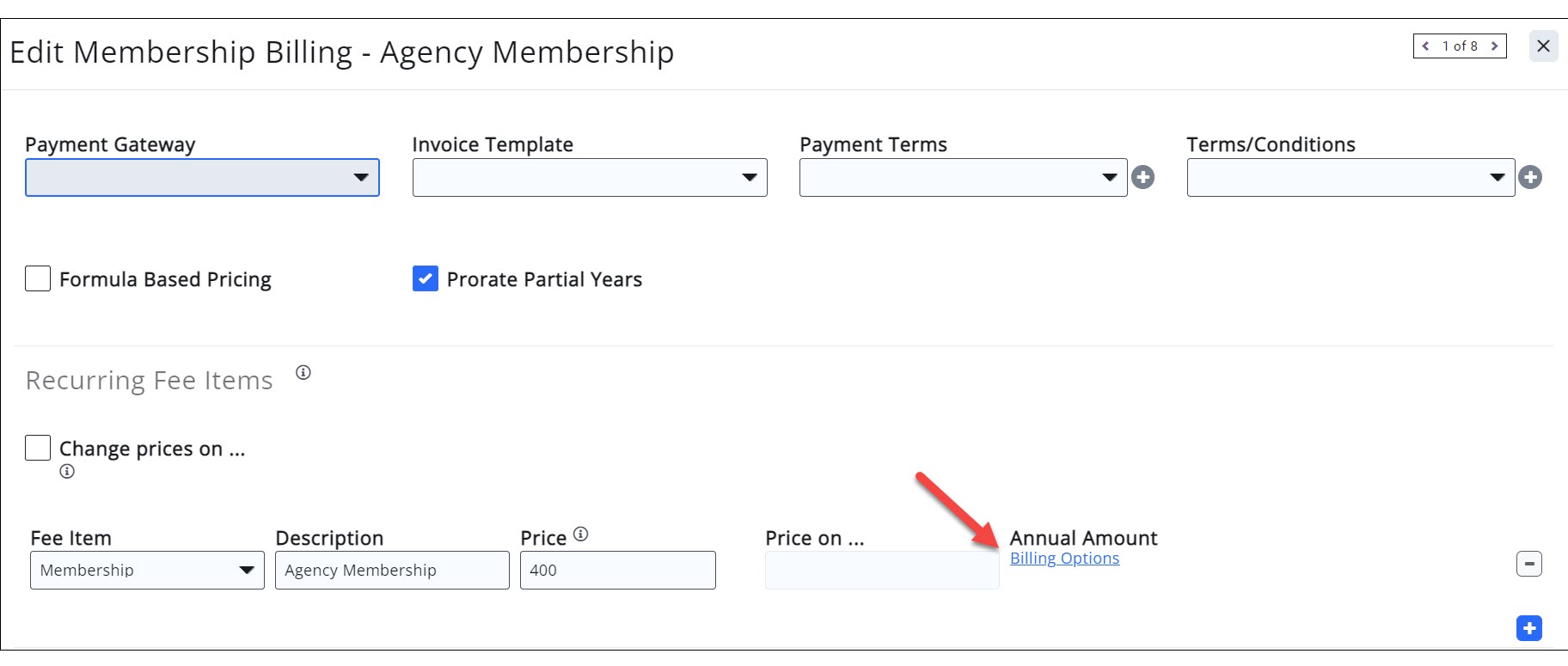This screenshot has width=1568, height=666.
Task: Go to the previous membership record
Action: (1426, 46)
